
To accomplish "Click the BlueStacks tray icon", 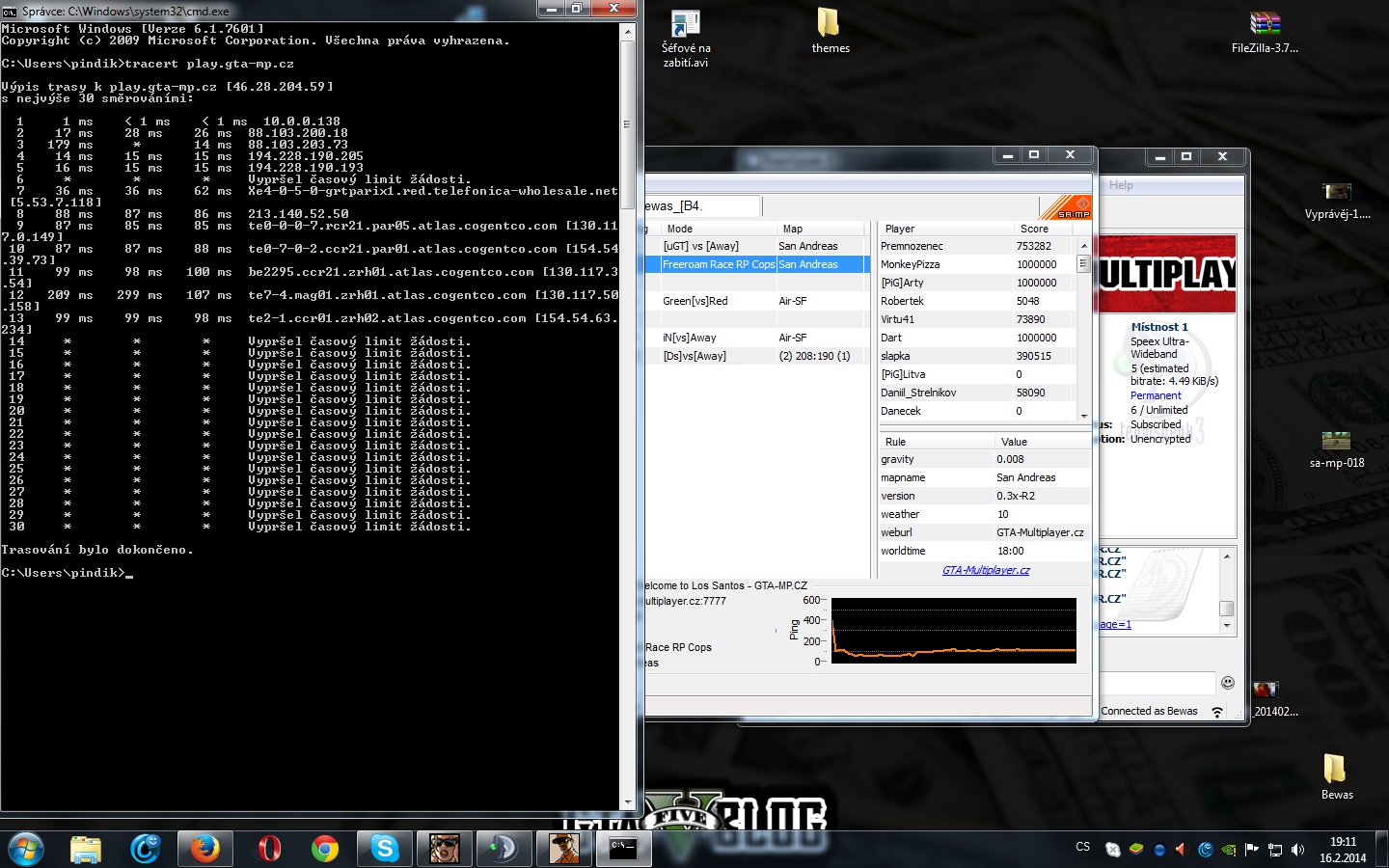I will pyautogui.click(x=1136, y=850).
